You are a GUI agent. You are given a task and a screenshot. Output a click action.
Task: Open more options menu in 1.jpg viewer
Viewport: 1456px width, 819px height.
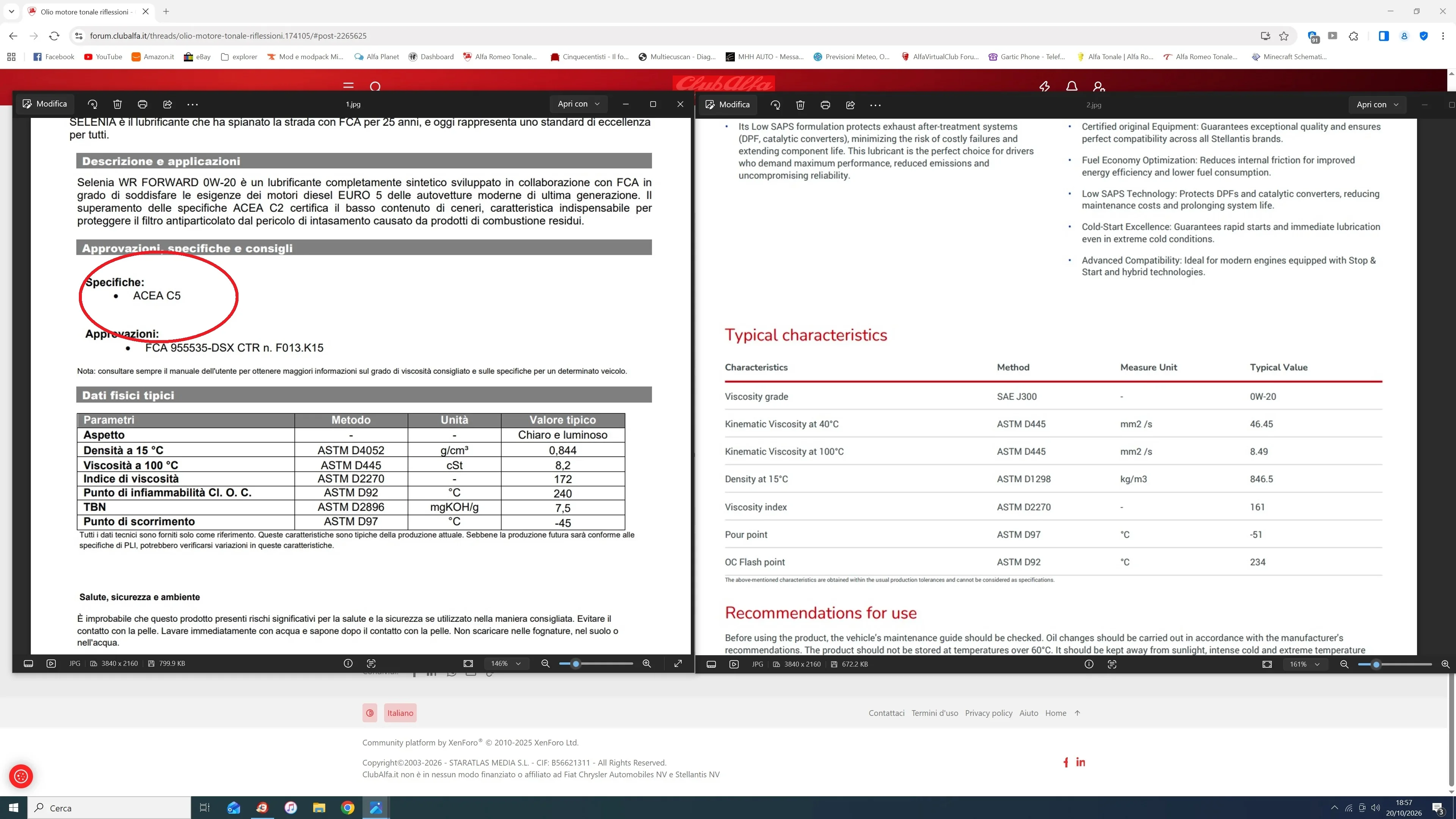click(193, 104)
